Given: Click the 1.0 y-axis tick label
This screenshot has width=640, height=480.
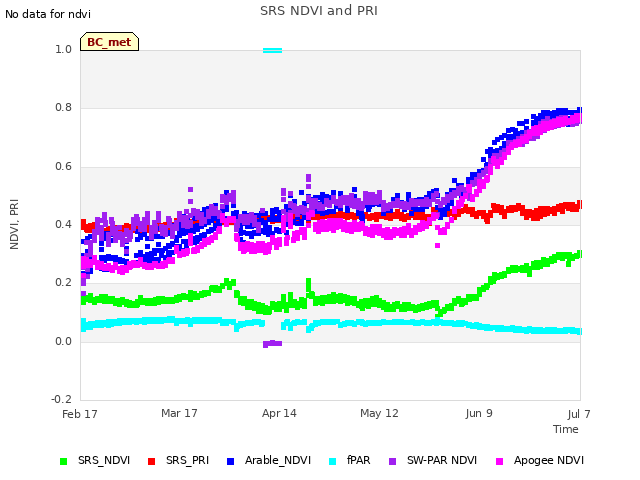Looking at the screenshot, I should tap(63, 49).
